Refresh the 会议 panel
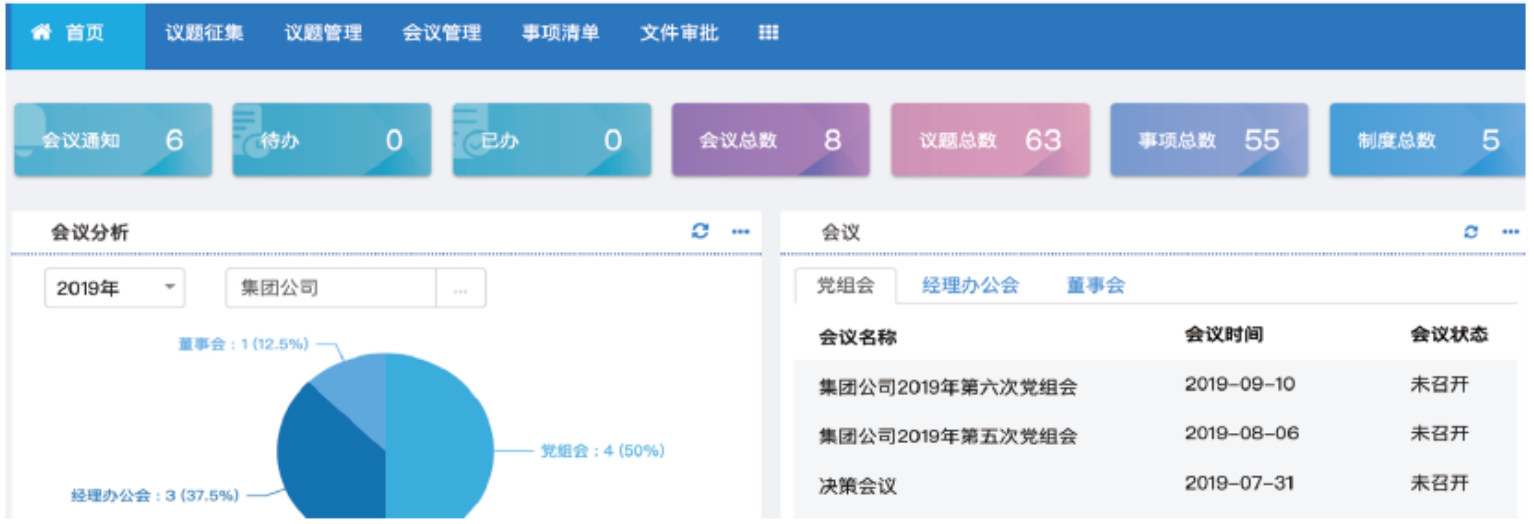 (1471, 232)
